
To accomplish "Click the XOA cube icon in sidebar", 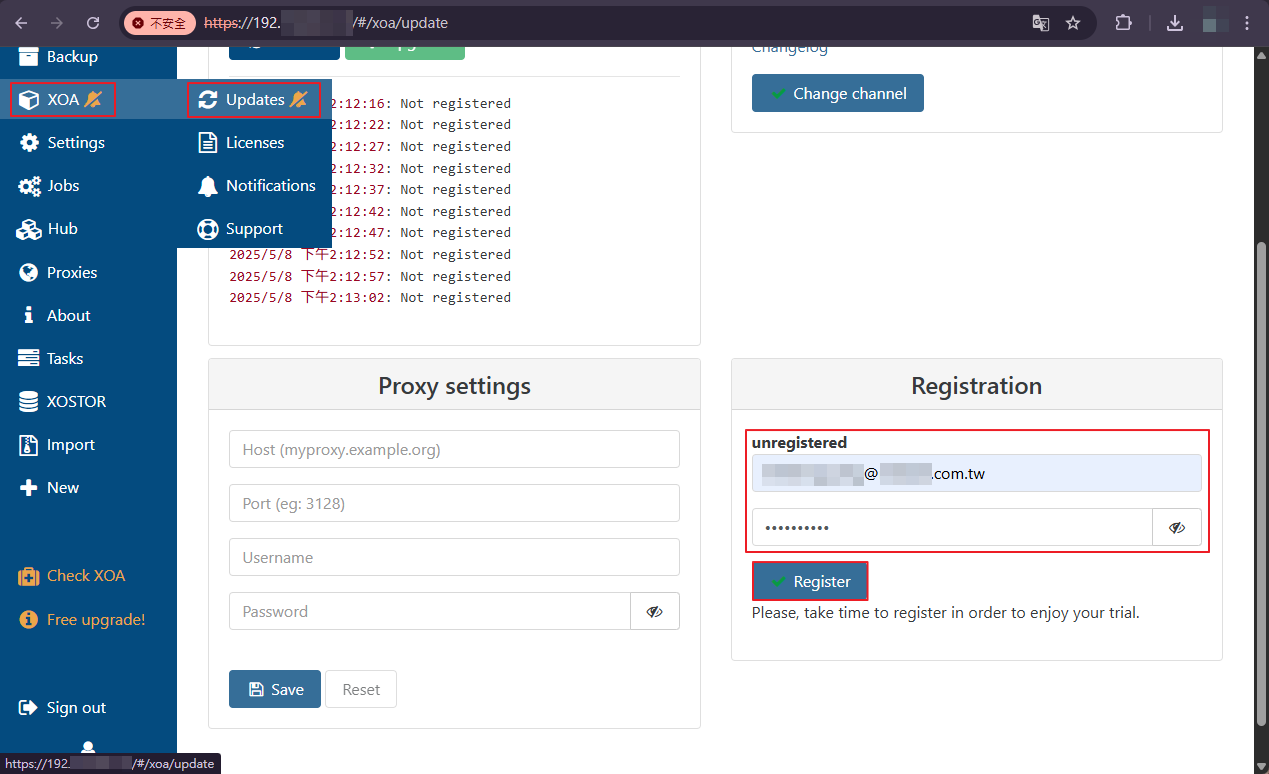I will pos(30,99).
